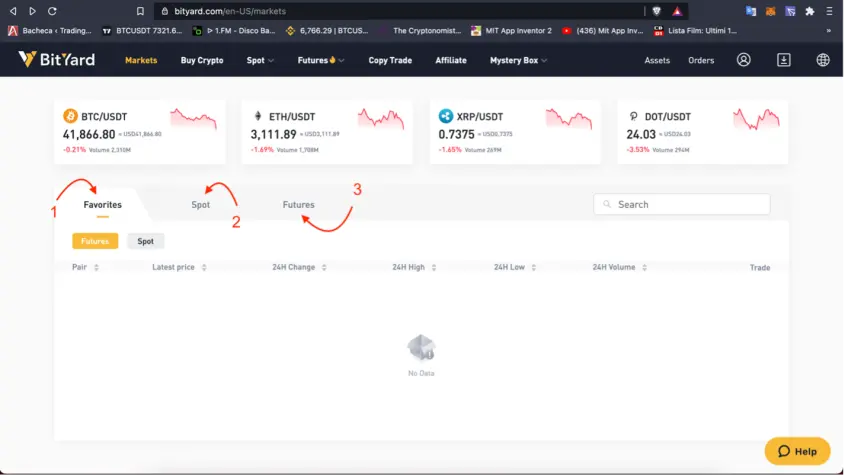
Task: Sort by 24H Volume column arrows
Action: point(645,267)
